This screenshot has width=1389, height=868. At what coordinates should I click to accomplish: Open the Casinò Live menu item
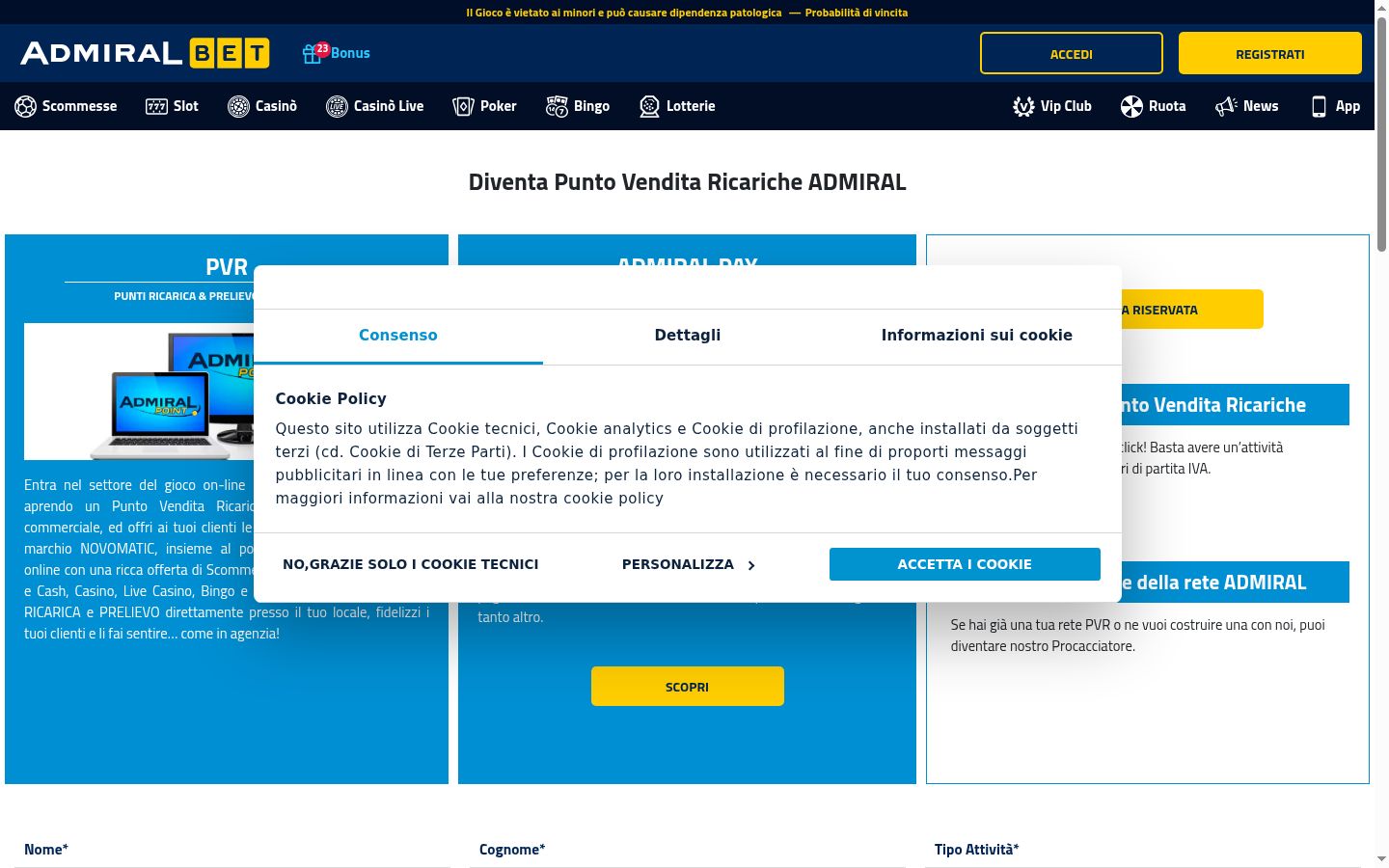click(x=375, y=106)
